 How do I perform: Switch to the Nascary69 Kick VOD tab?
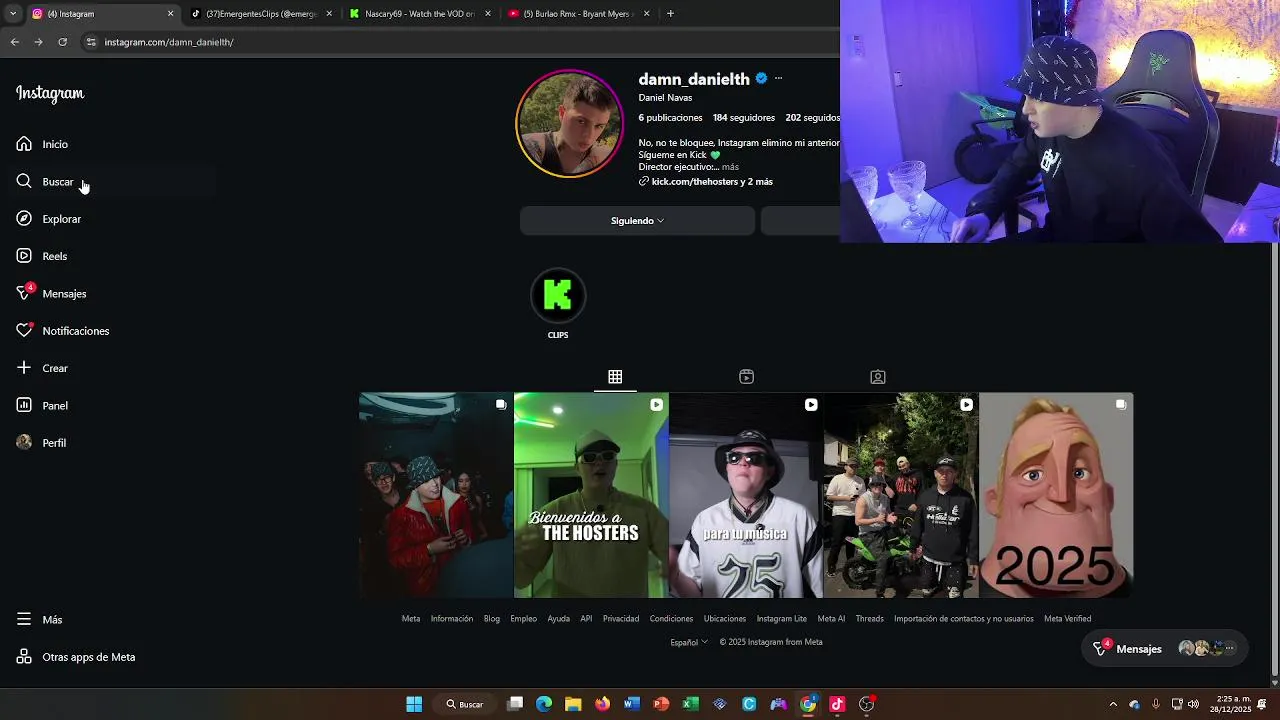pos(420,14)
